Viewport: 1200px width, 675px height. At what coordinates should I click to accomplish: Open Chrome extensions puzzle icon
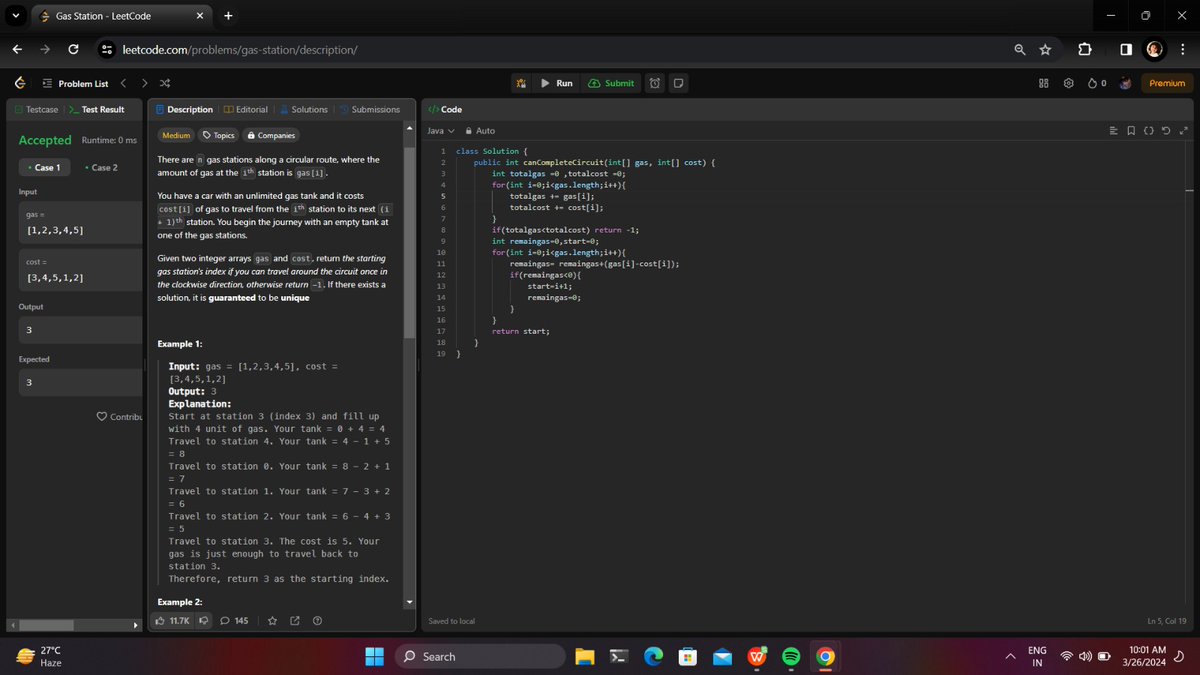(x=1086, y=49)
